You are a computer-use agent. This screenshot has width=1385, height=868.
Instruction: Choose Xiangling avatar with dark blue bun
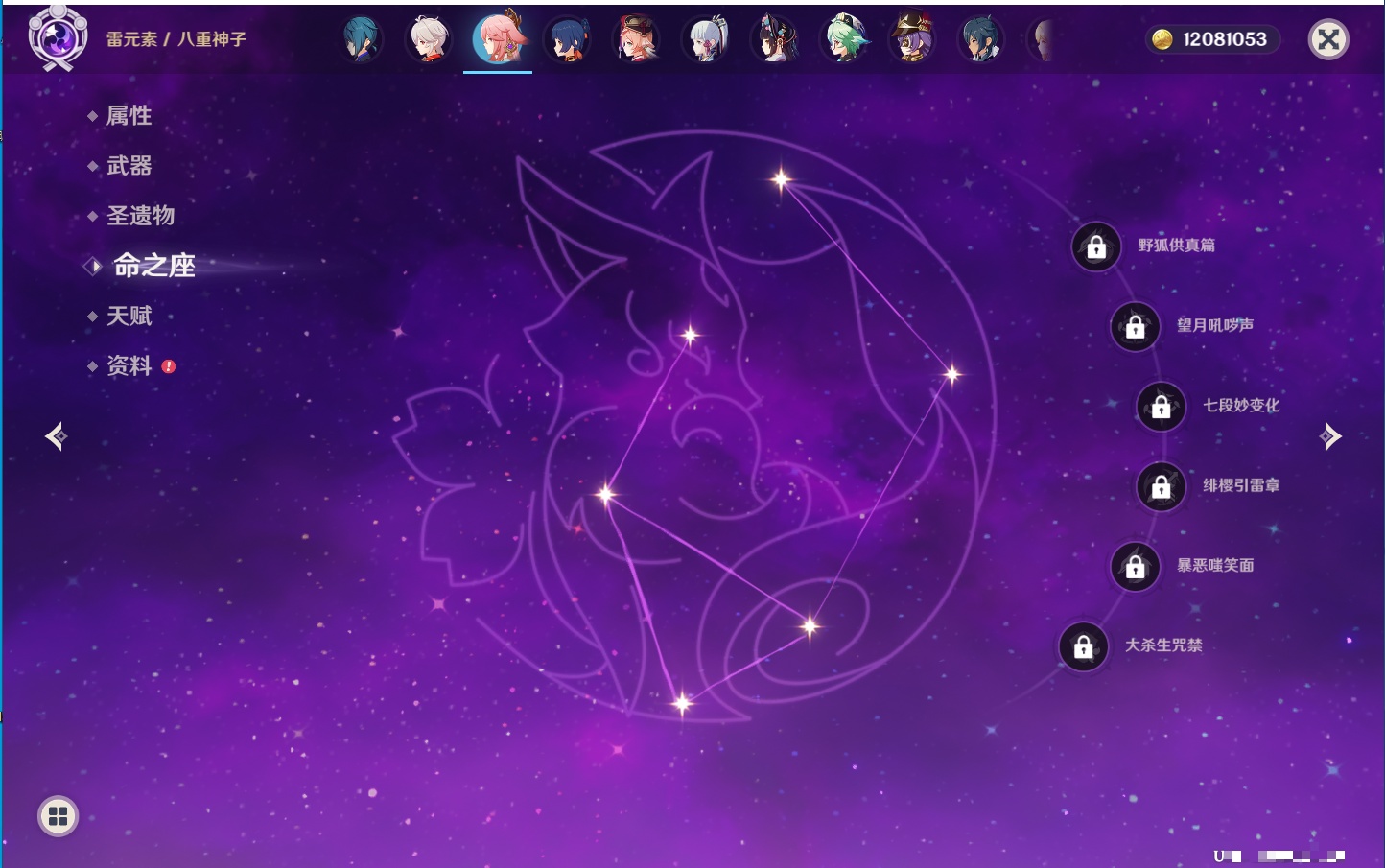point(568,39)
